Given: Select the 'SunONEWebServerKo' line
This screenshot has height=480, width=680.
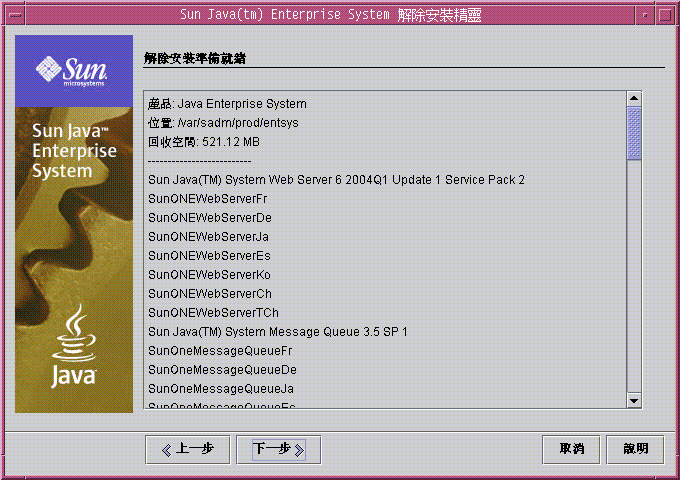Looking at the screenshot, I should coord(209,275).
